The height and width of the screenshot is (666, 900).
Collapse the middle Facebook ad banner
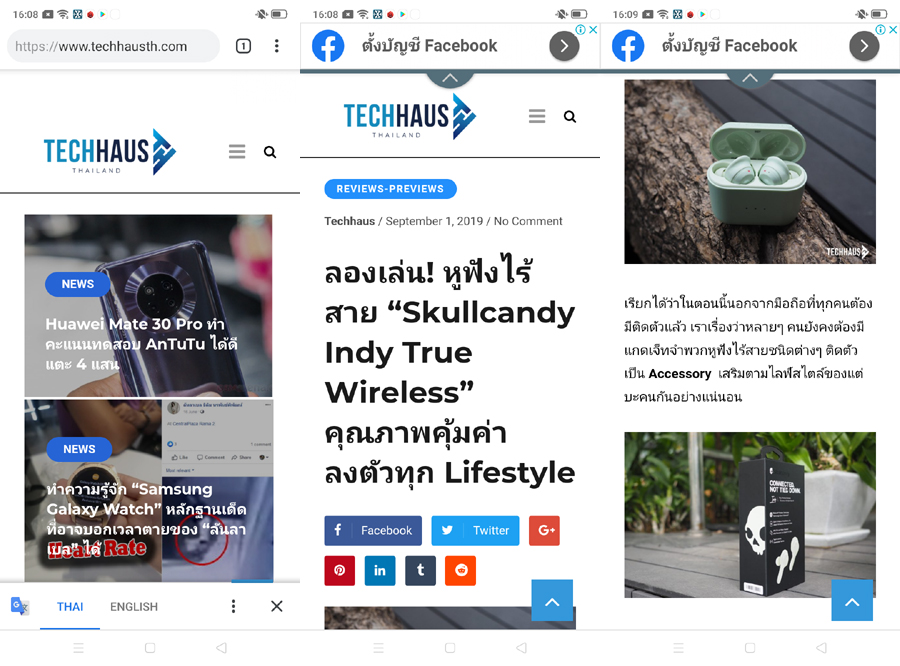coord(450,78)
